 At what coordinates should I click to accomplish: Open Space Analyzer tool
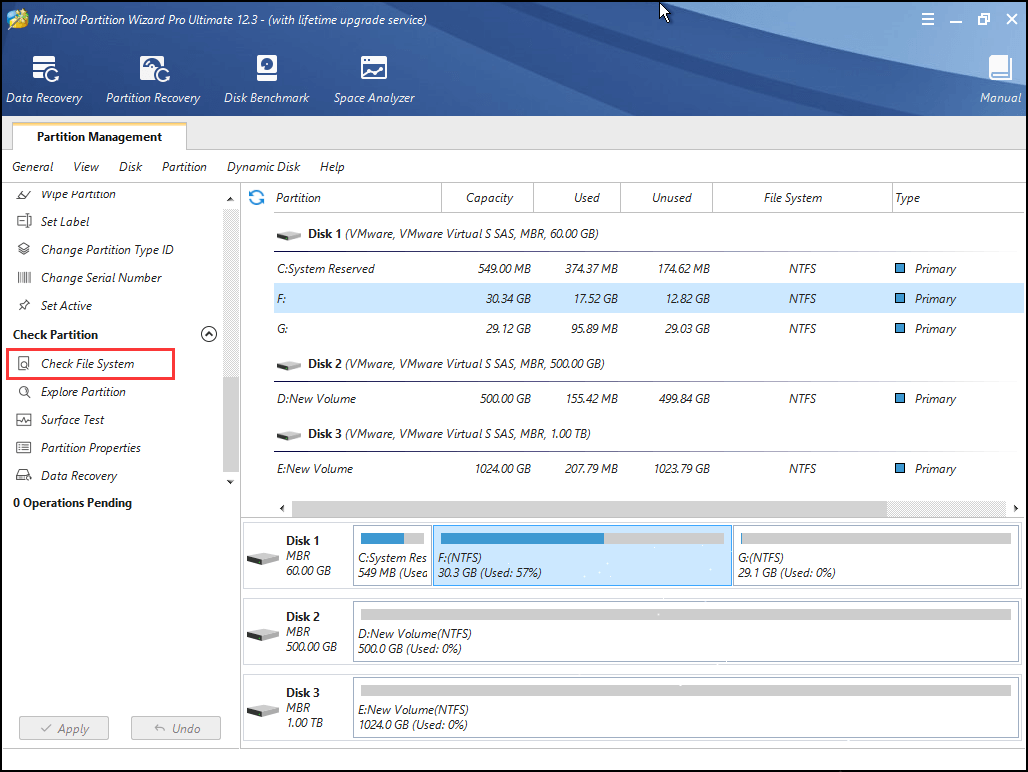[374, 79]
